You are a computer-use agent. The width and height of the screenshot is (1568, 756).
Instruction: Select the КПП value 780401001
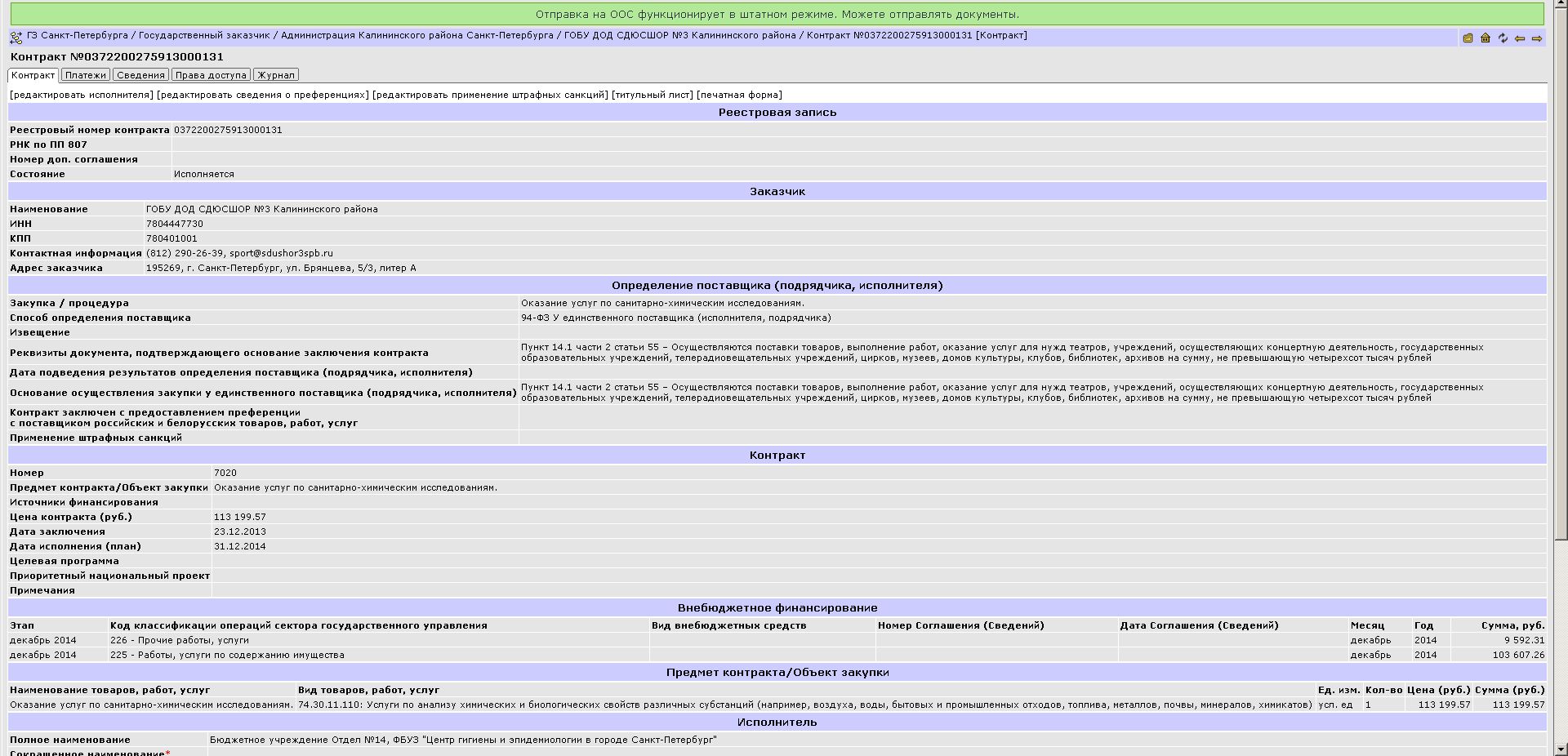coord(171,238)
